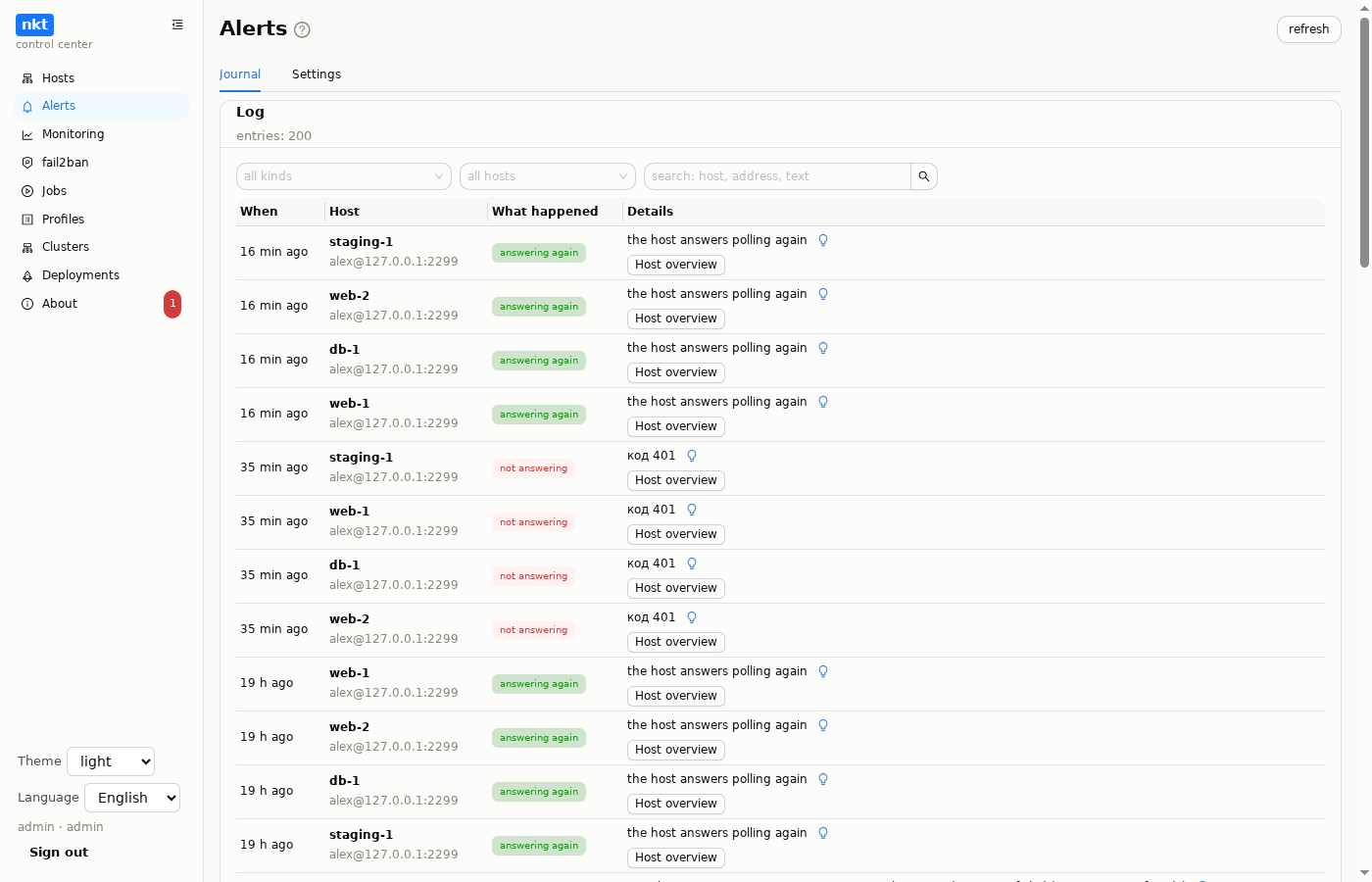Click lightbulb next to web-1 код 401
Image resolution: width=1372 pixels, height=882 pixels.
click(x=692, y=510)
